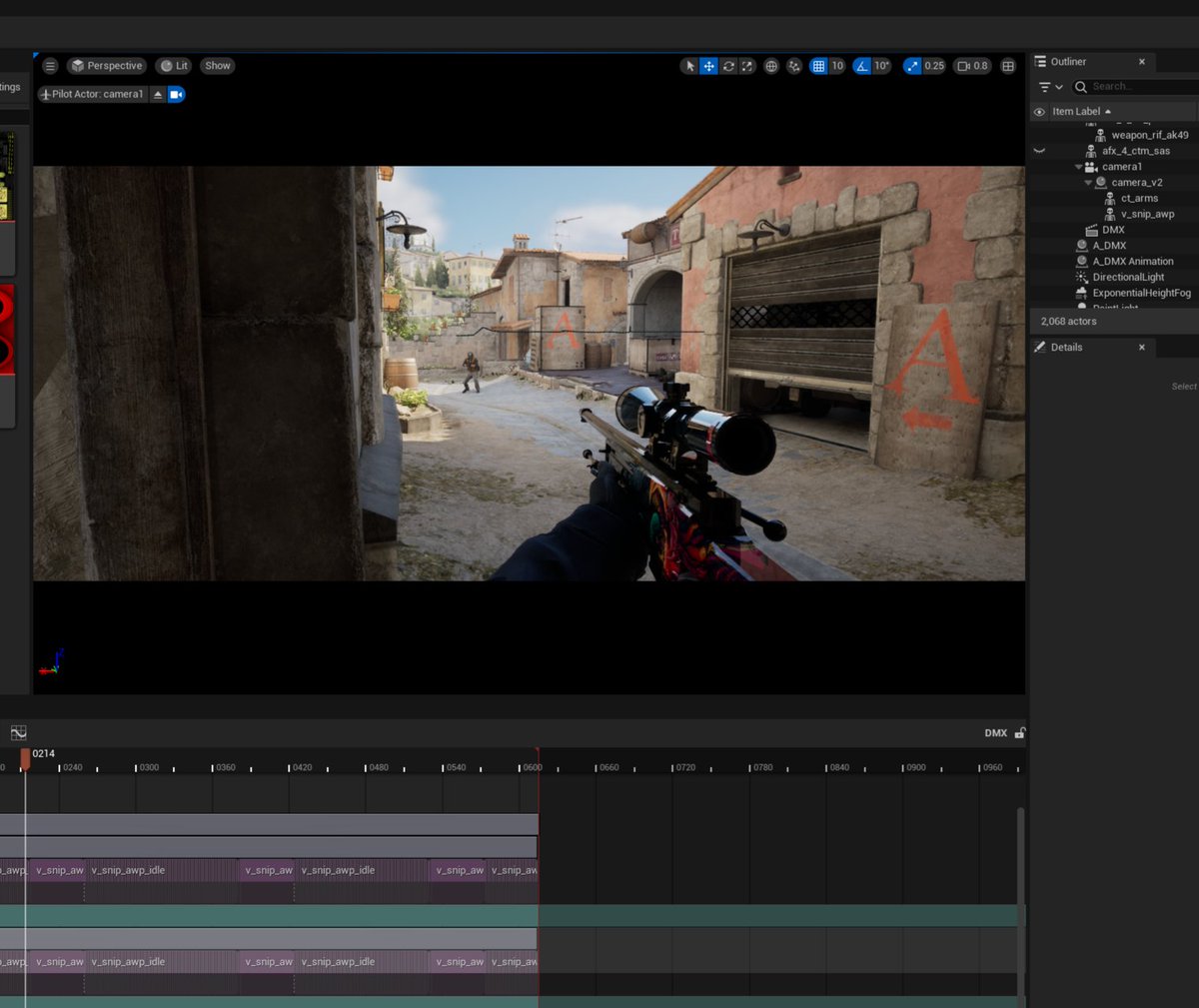1199x1008 pixels.
Task: Change the Lit view mode
Action: [x=174, y=66]
